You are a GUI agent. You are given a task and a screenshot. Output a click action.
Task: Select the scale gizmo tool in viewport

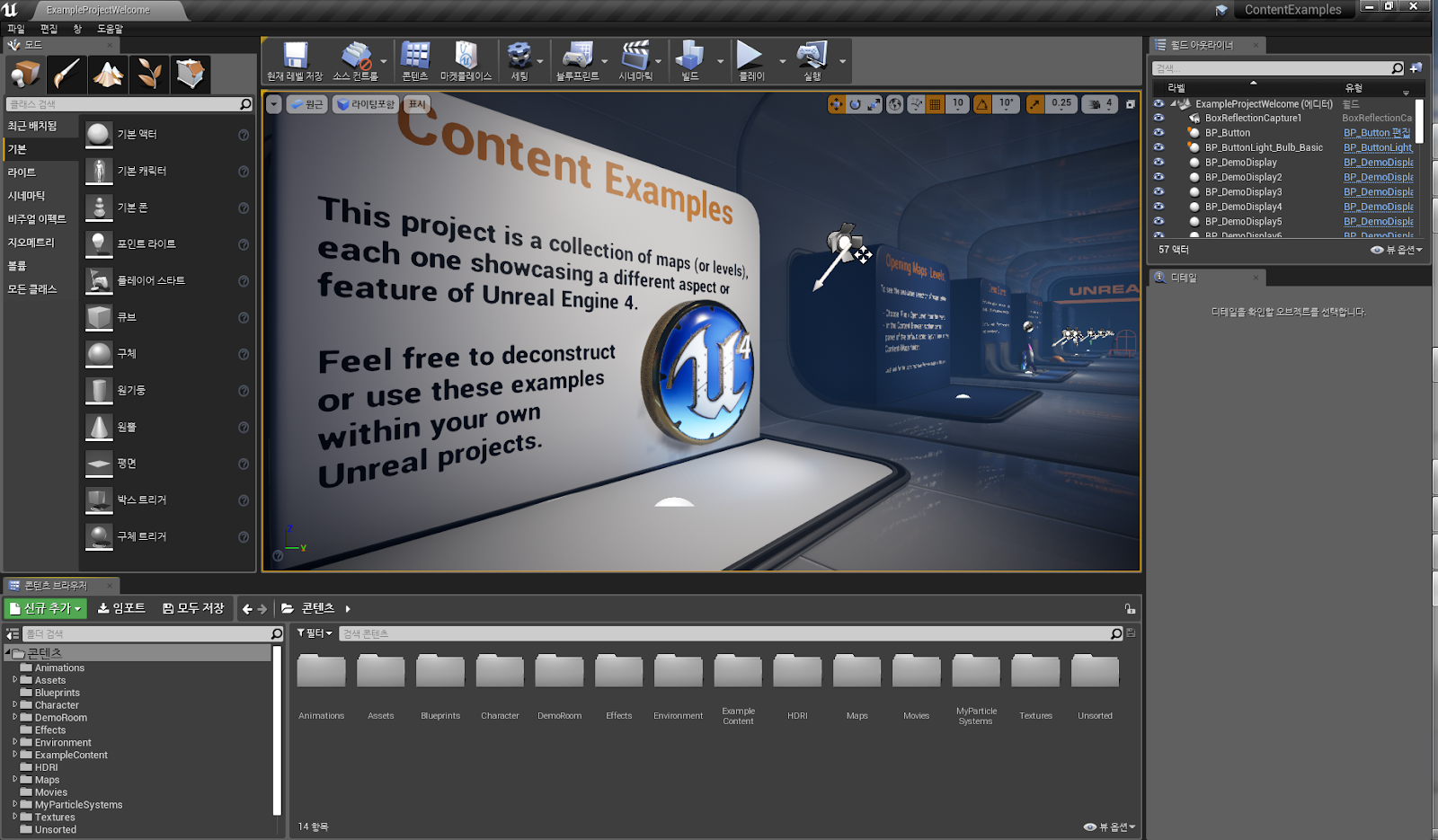[874, 104]
